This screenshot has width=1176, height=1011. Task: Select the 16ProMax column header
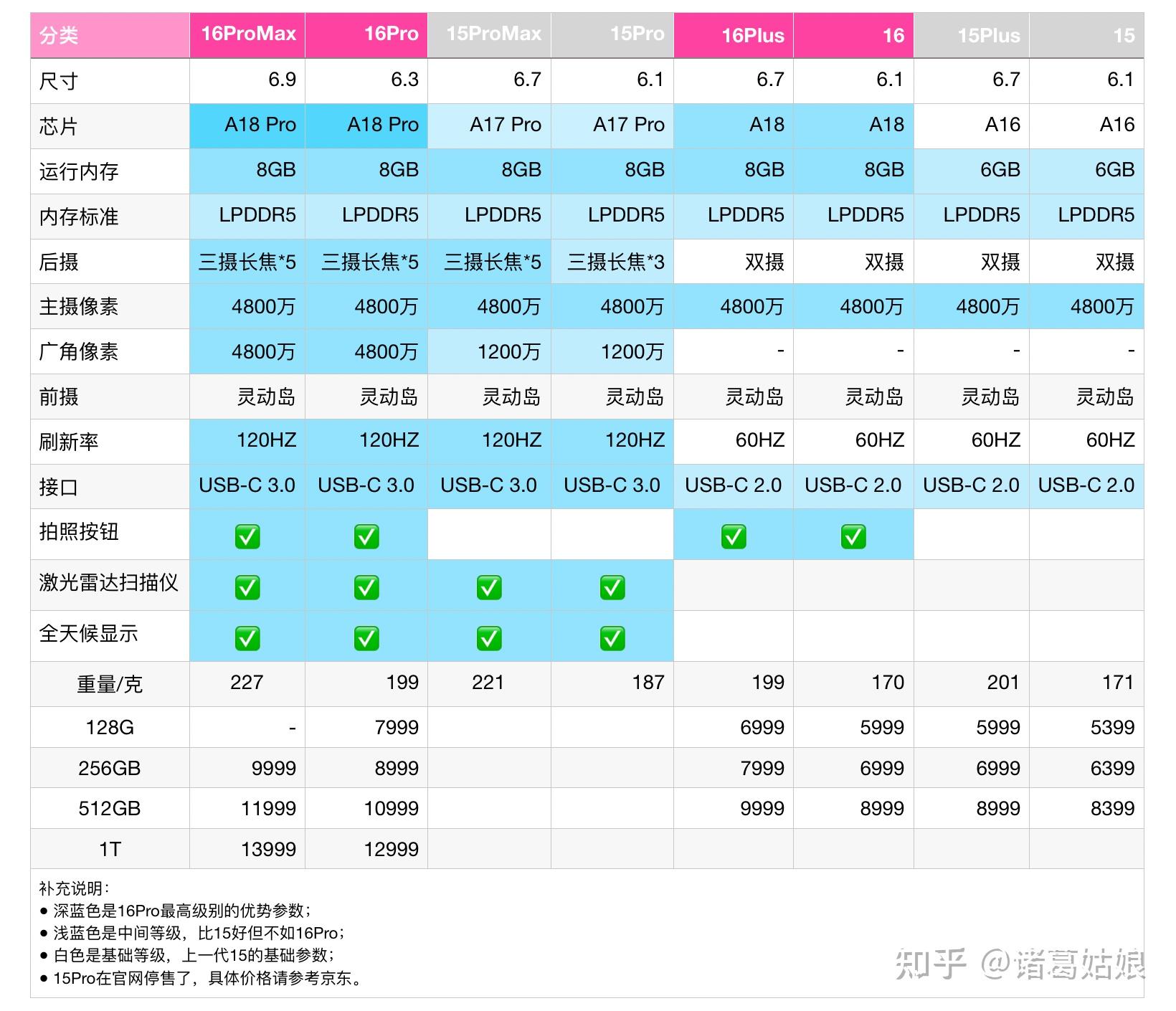pyautogui.click(x=247, y=35)
